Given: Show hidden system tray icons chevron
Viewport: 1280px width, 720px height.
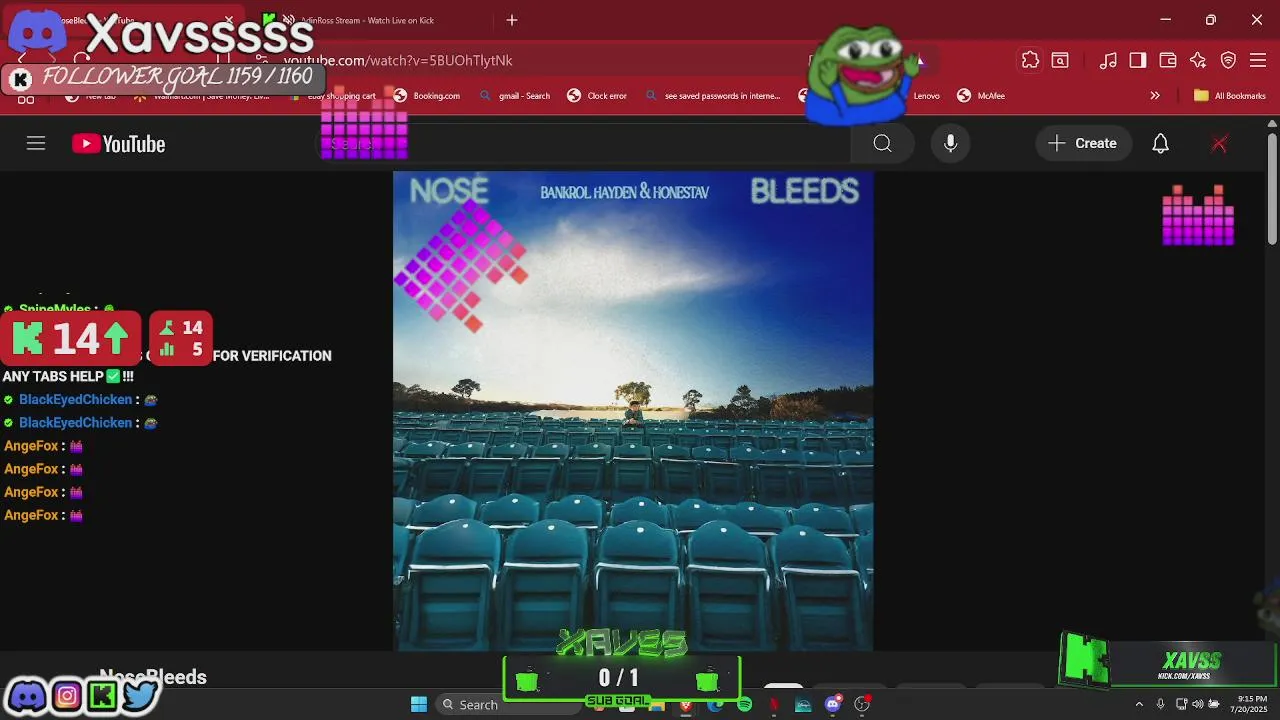Looking at the screenshot, I should coord(1138,704).
